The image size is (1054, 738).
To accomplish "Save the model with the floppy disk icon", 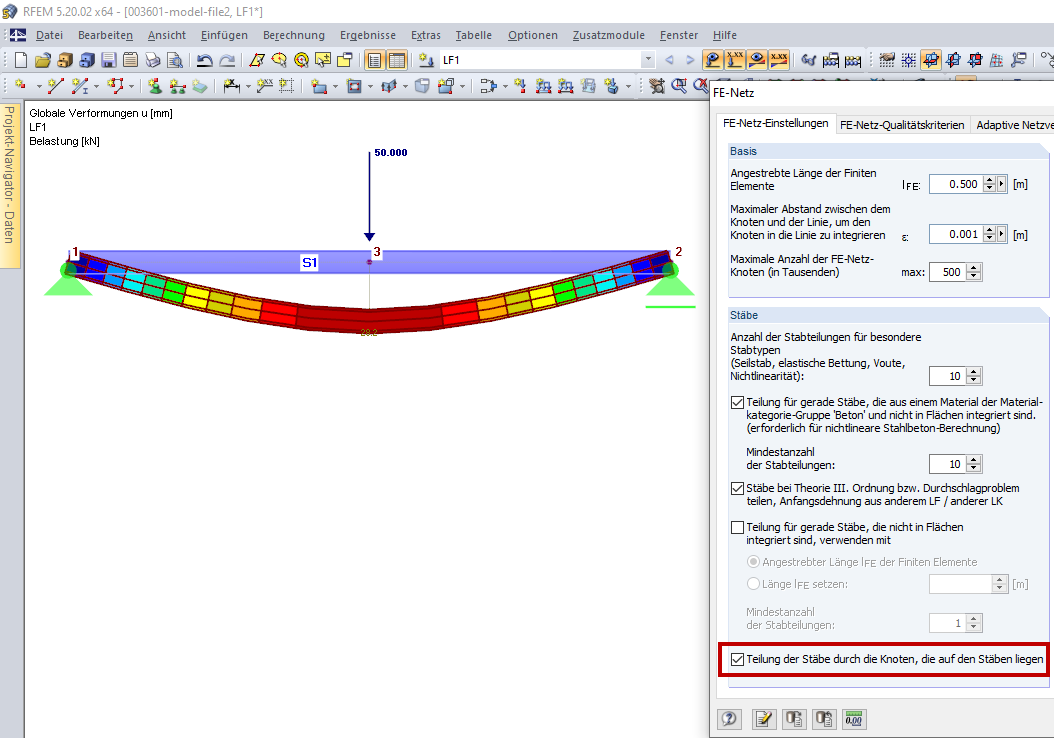I will tap(109, 60).
